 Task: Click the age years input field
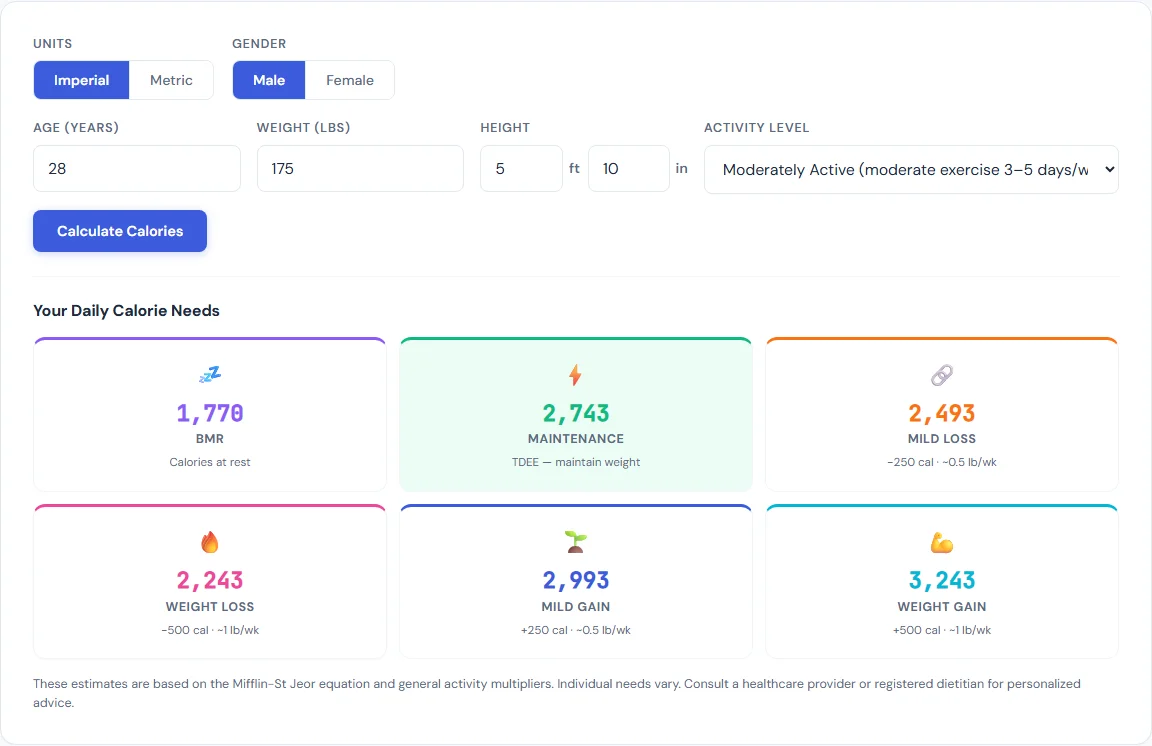[136, 168]
